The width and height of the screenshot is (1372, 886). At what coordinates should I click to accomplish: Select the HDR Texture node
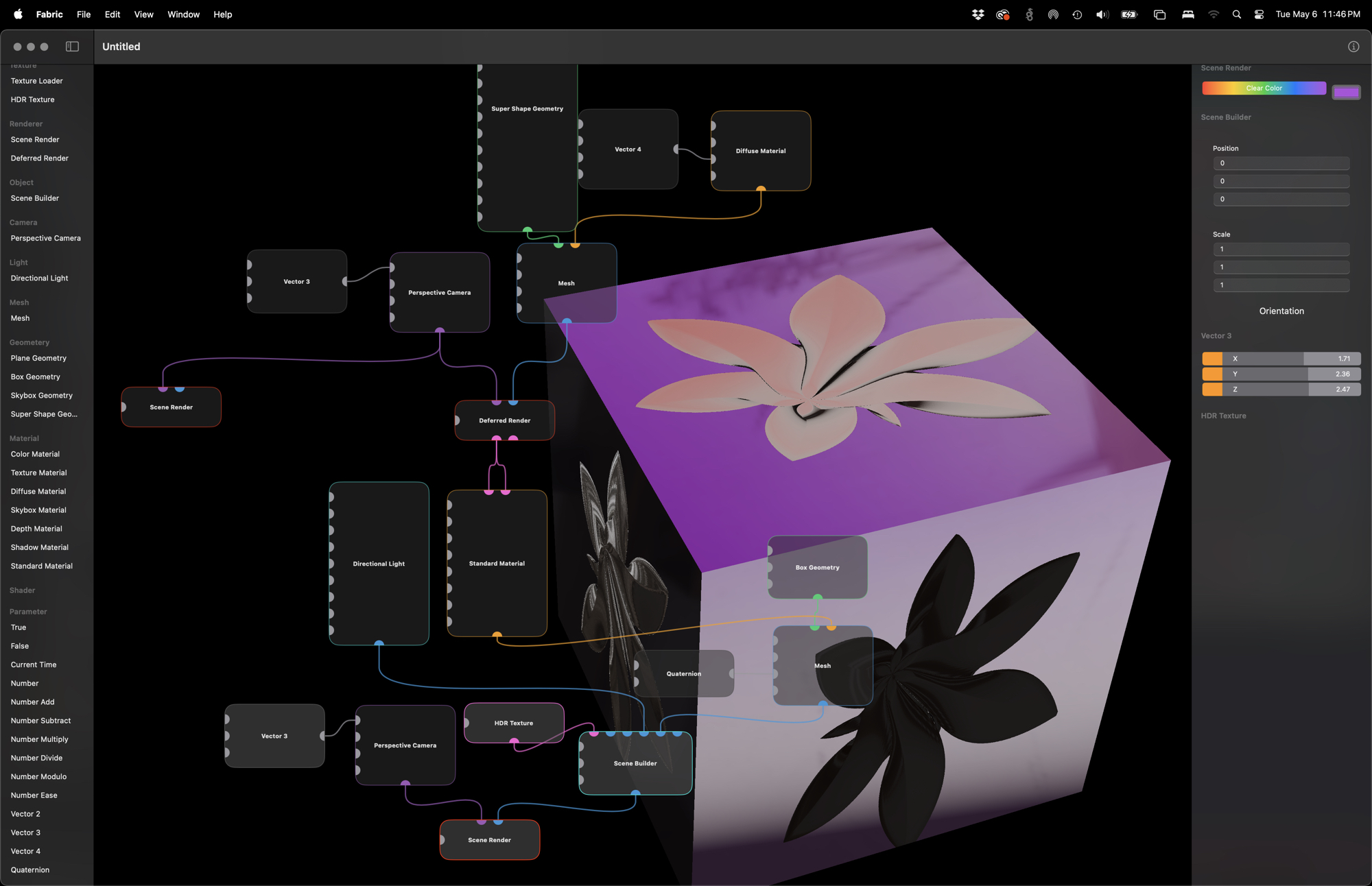(x=514, y=723)
